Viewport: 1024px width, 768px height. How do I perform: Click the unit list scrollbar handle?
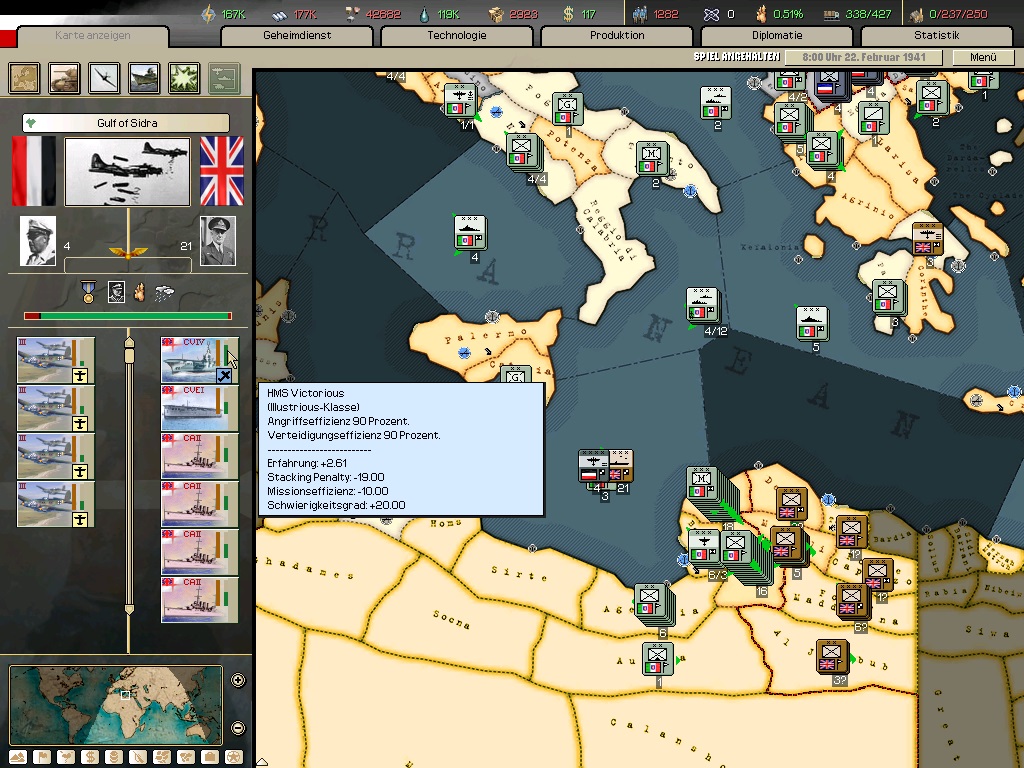tap(128, 345)
